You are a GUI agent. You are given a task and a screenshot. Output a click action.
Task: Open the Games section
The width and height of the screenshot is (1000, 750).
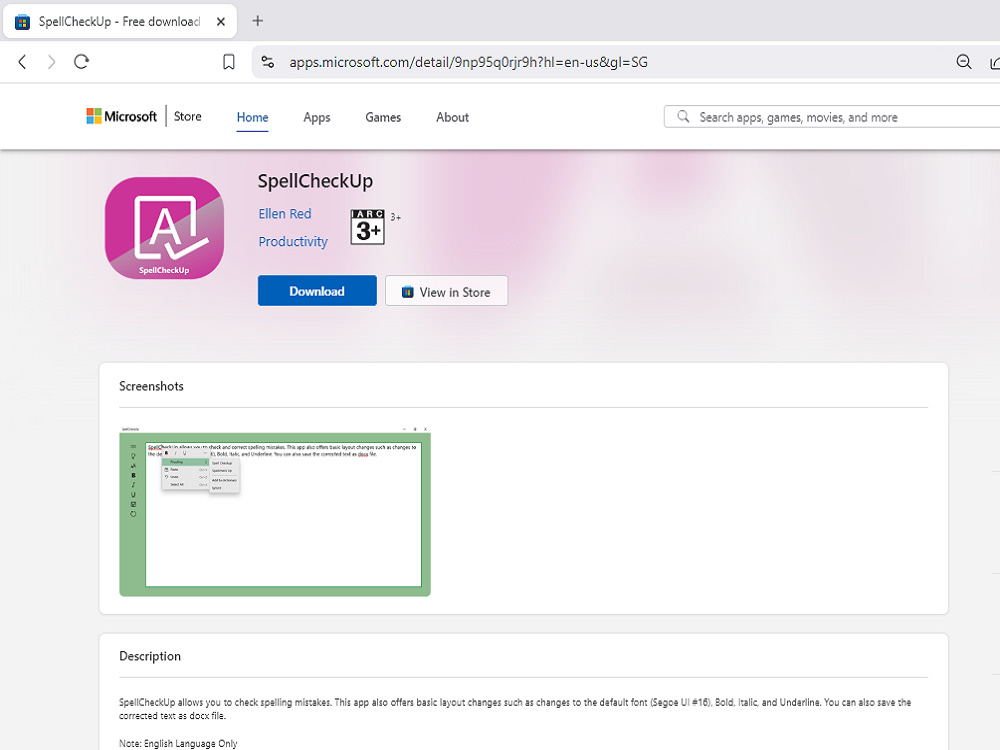[x=382, y=117]
